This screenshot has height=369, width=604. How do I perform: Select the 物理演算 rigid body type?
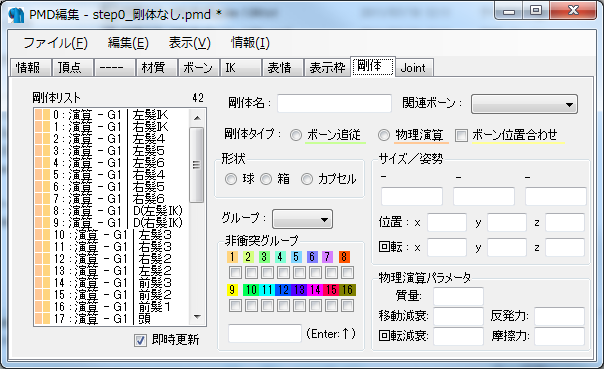(x=384, y=135)
